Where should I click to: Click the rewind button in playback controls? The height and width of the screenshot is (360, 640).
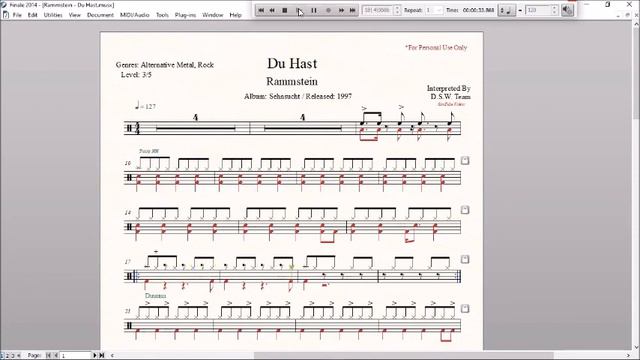click(x=272, y=10)
